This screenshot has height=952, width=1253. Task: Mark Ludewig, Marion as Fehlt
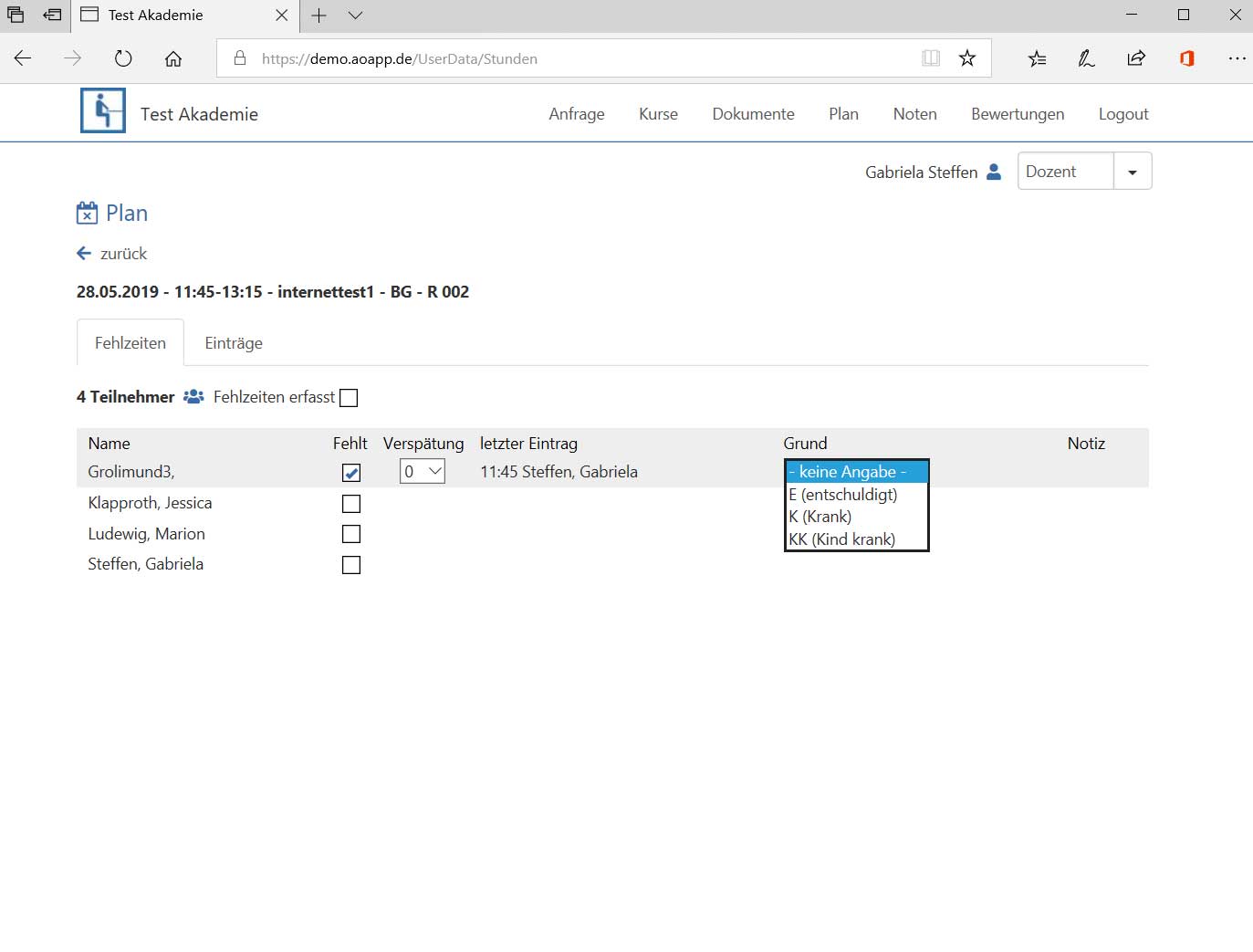(x=351, y=534)
